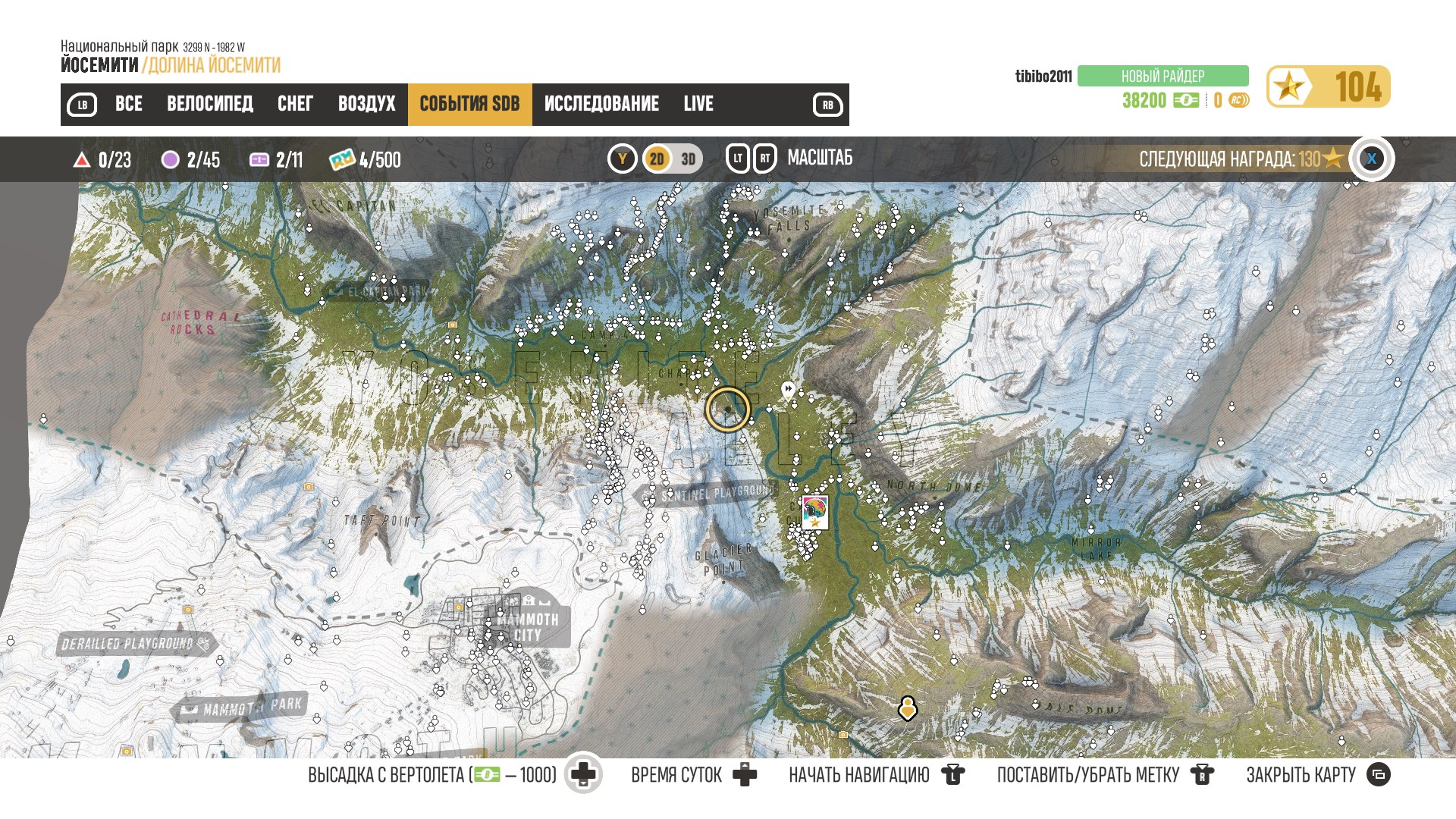The image size is (1456, 819).
Task: Select the white navigation waypoint marker
Action: click(x=788, y=391)
